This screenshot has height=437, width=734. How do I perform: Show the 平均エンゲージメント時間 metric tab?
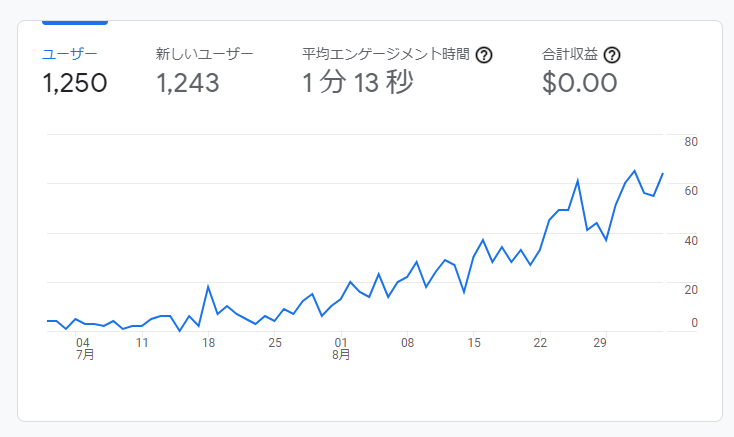388,54
